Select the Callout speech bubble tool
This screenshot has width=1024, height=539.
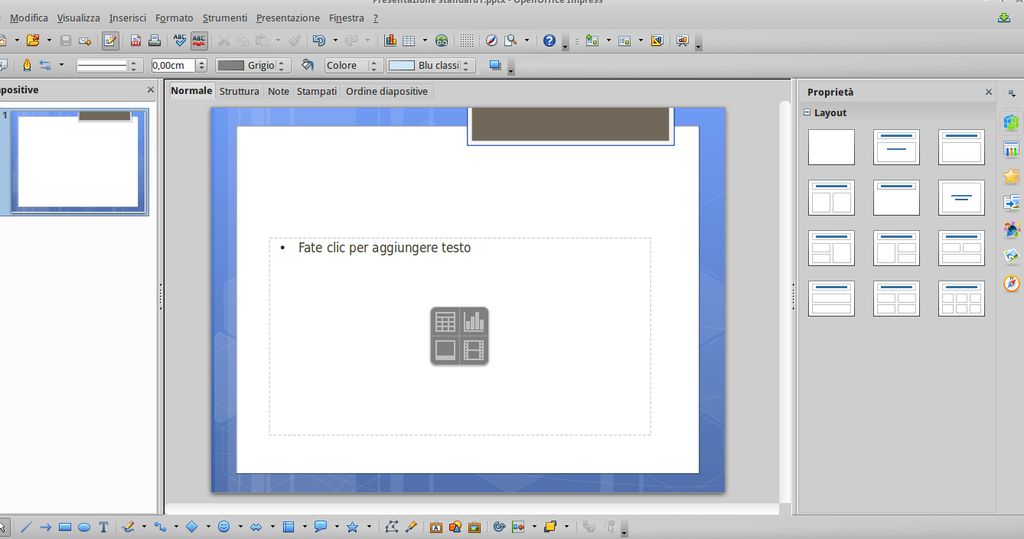pos(321,527)
